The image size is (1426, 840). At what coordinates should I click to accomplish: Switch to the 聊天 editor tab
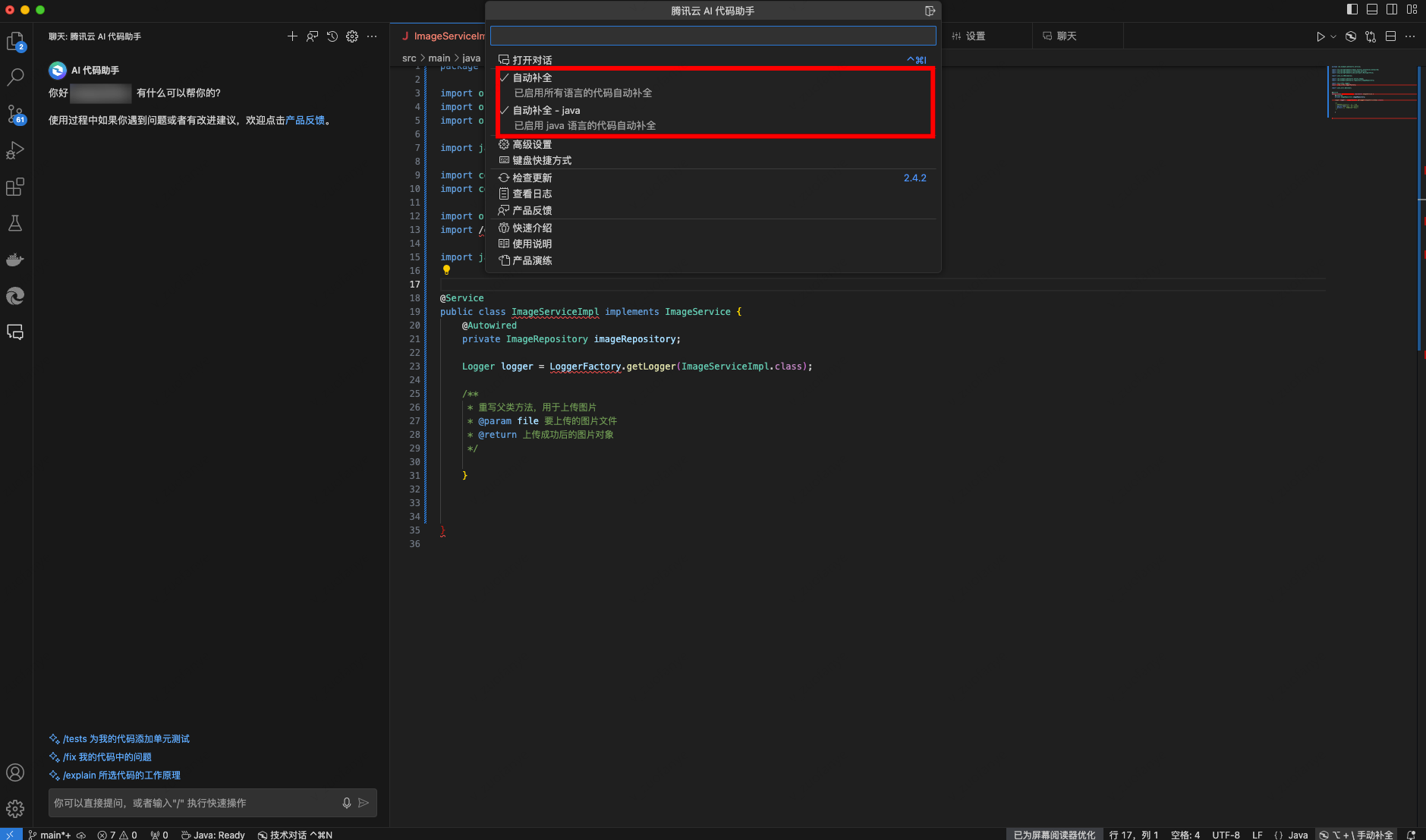click(x=1077, y=36)
